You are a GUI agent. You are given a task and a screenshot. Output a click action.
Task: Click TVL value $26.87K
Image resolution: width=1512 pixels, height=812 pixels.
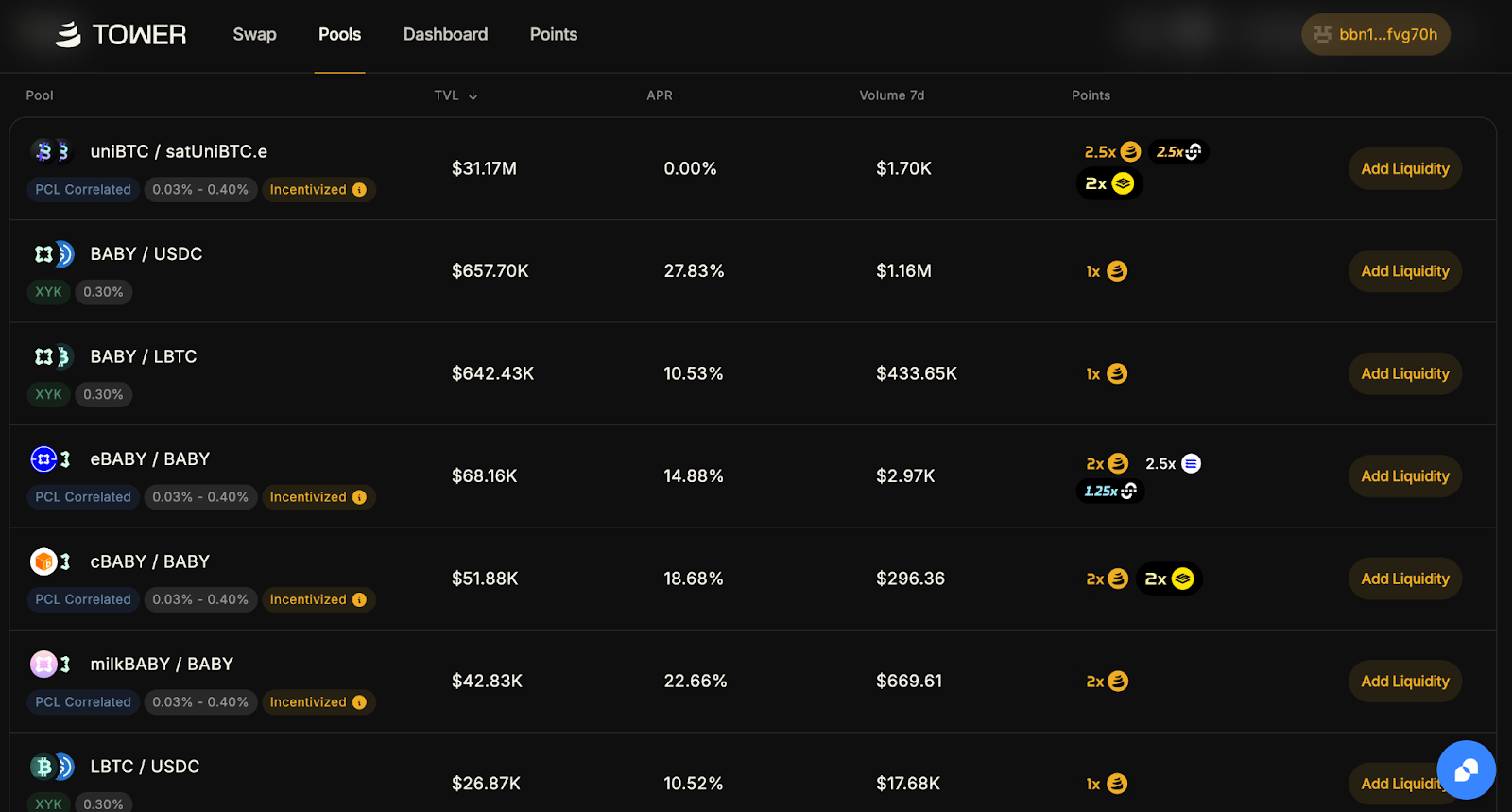486,784
